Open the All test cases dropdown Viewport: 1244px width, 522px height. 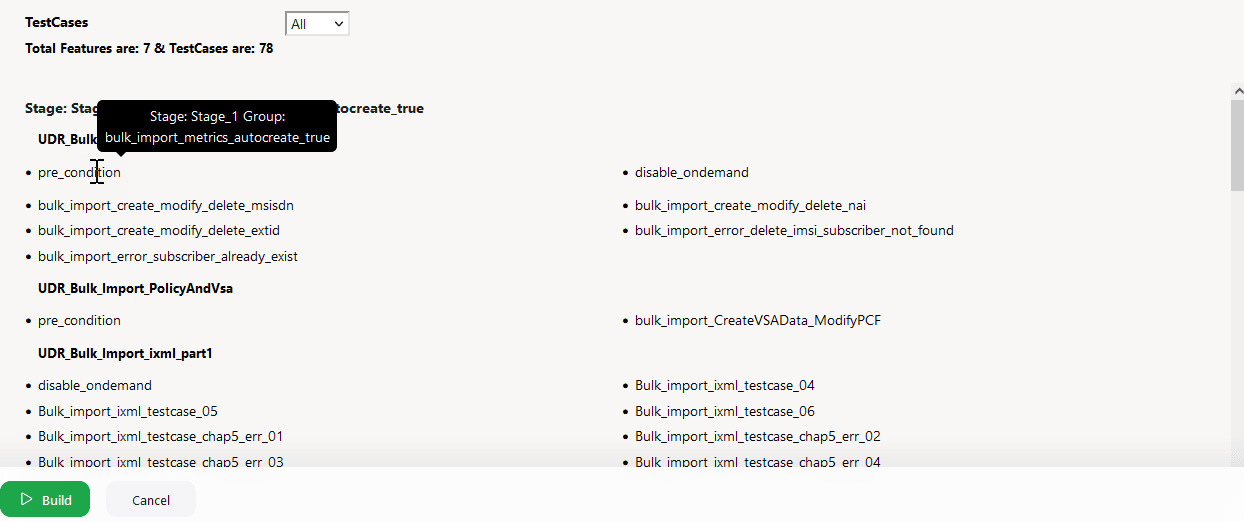click(x=317, y=24)
